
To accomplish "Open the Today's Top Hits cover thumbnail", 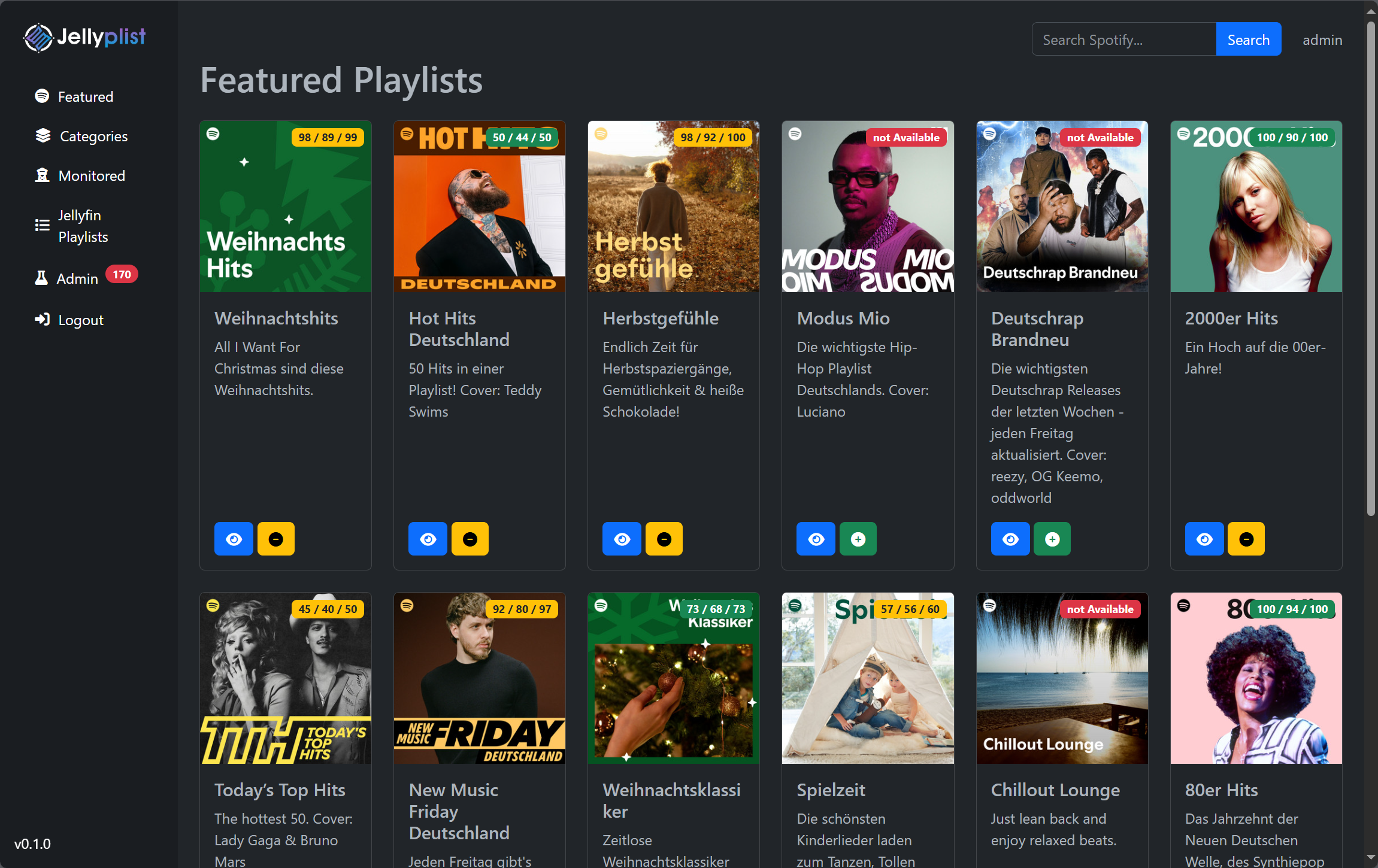I will [x=285, y=678].
